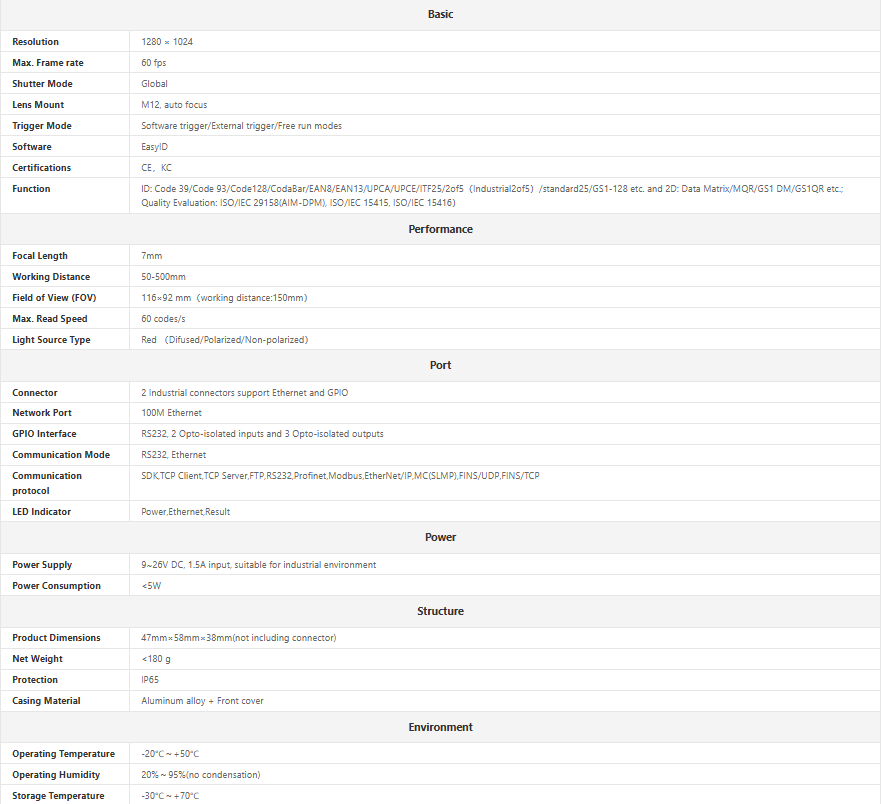The image size is (881, 804).
Task: Click the Structure section header
Action: coord(440,611)
